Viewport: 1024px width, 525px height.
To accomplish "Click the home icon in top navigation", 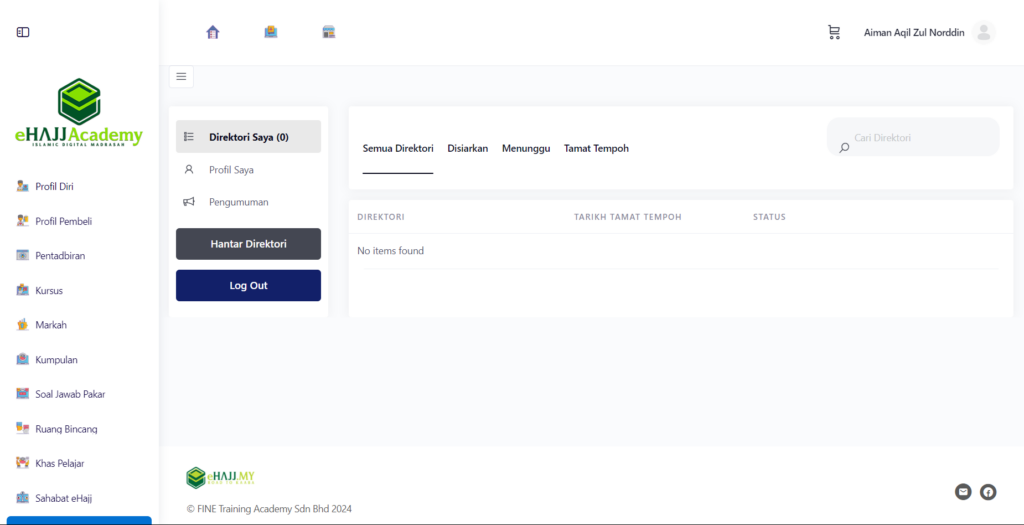I will (x=212, y=32).
